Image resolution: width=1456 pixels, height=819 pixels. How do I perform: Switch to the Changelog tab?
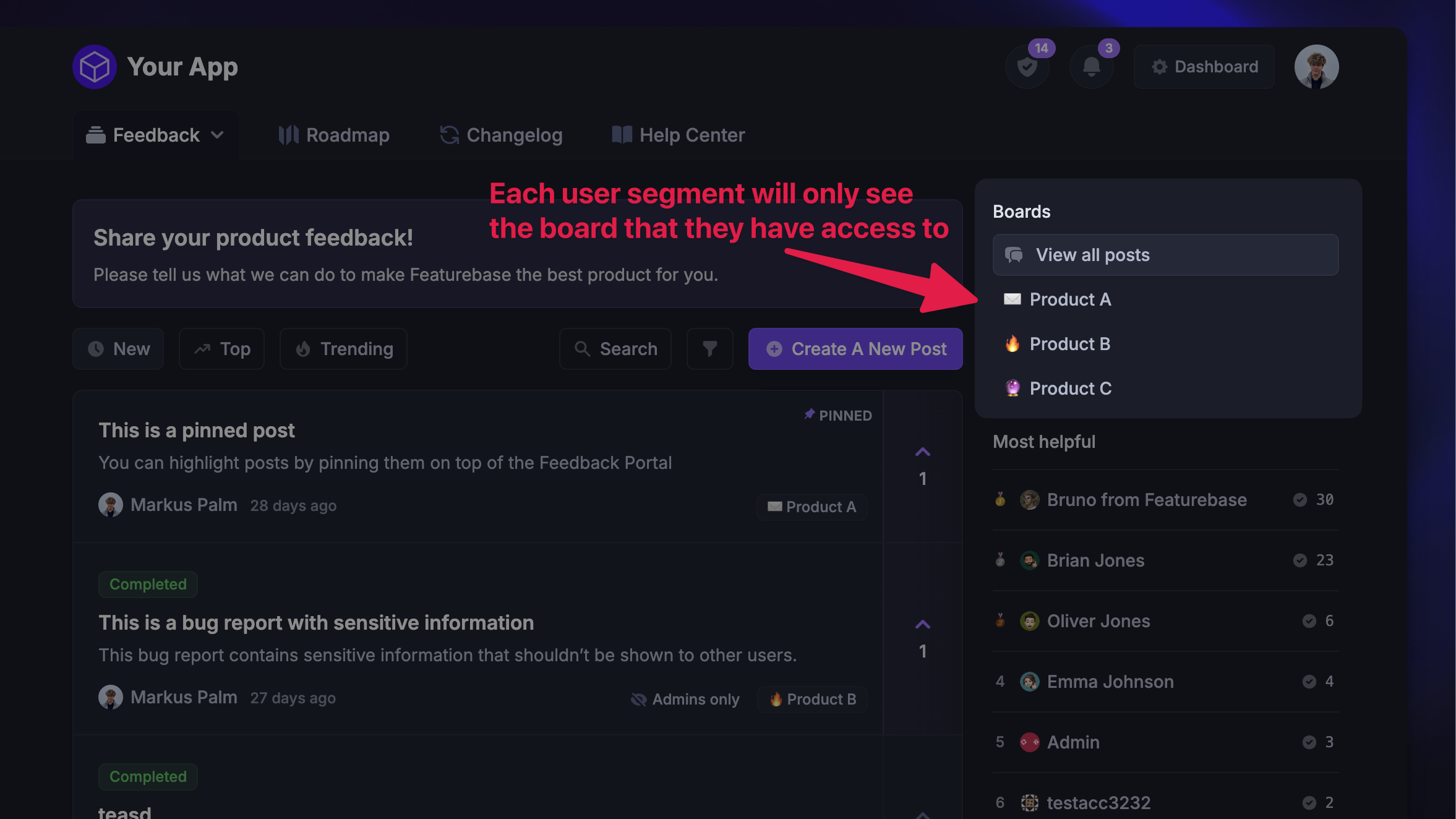(501, 135)
